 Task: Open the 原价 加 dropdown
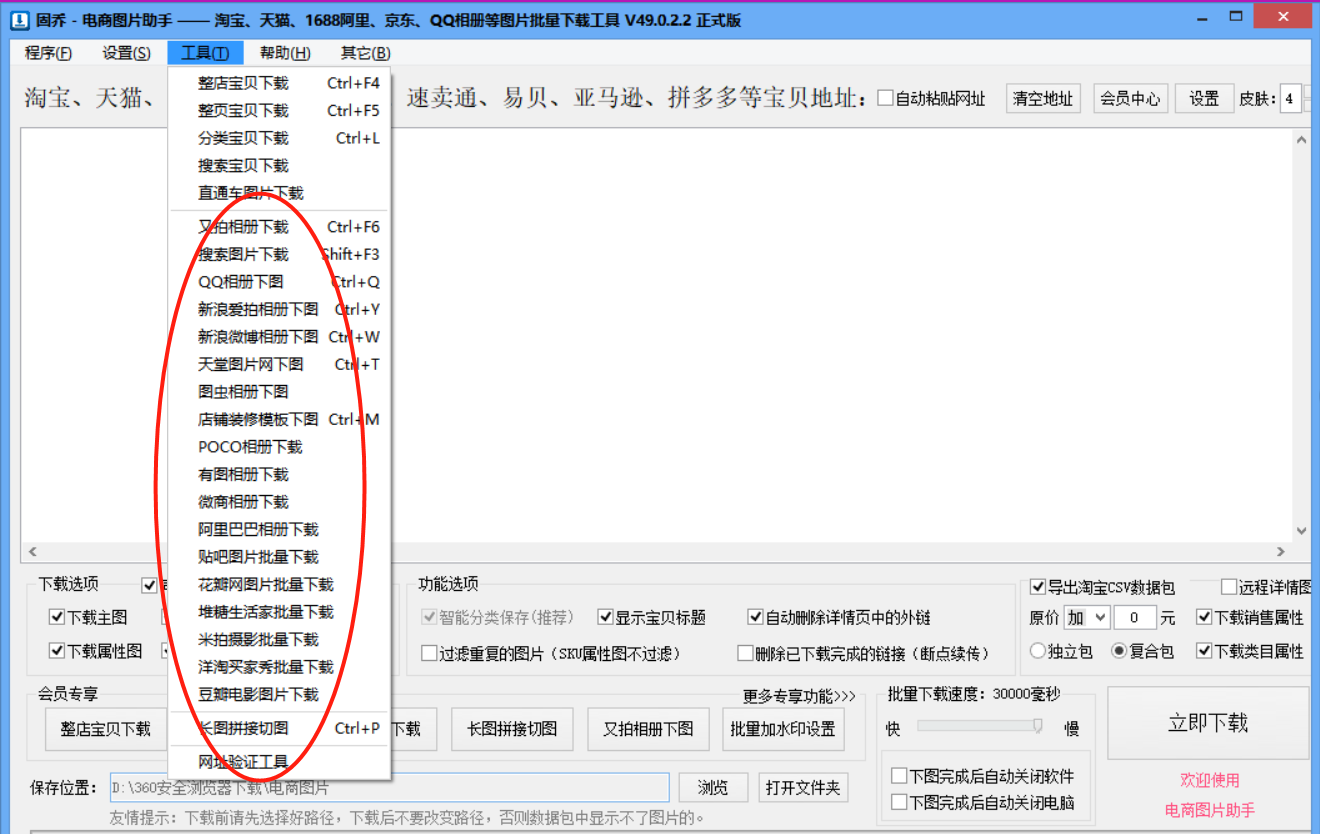click(x=1087, y=617)
